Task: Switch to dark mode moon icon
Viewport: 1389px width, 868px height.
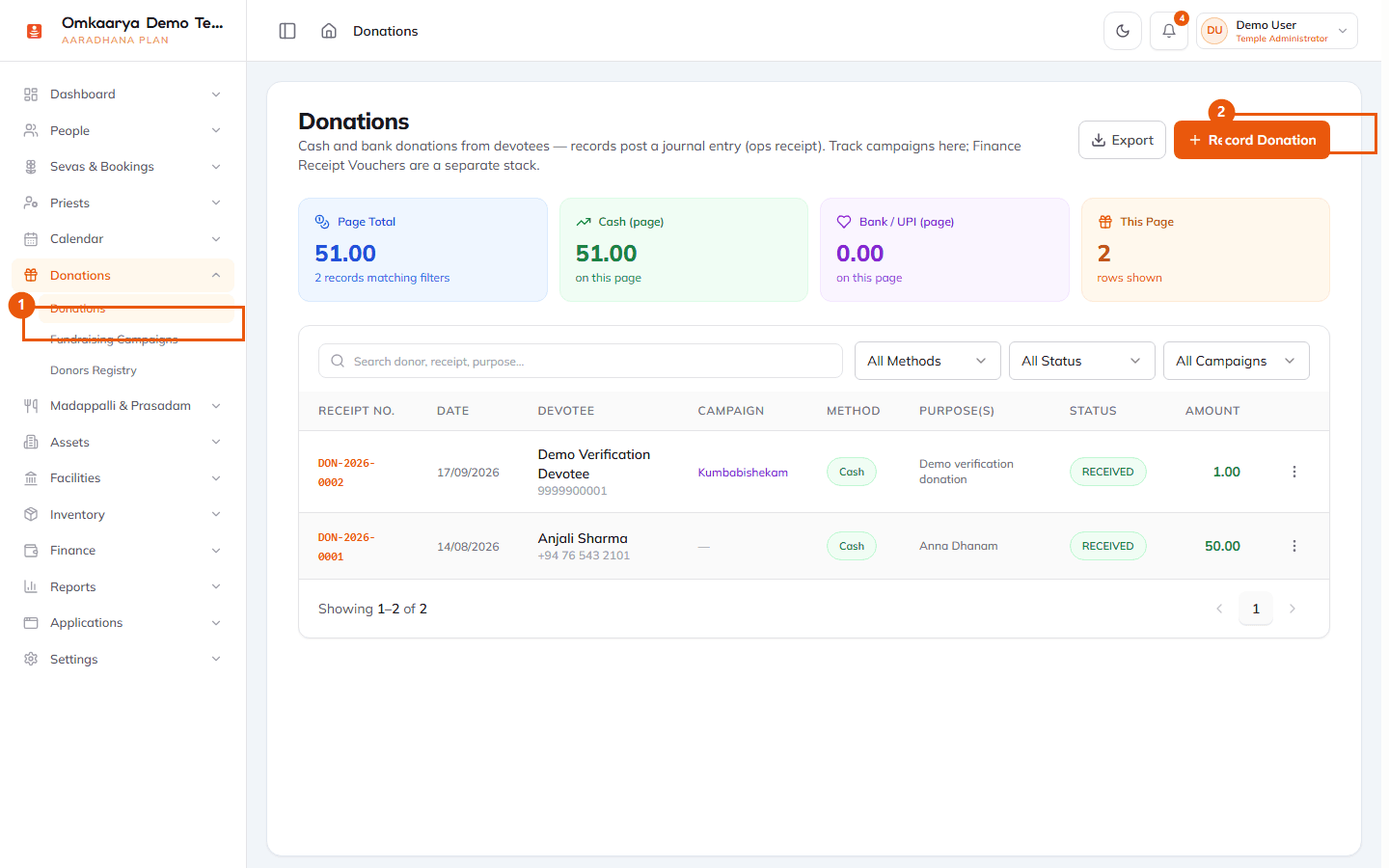Action: click(1123, 31)
